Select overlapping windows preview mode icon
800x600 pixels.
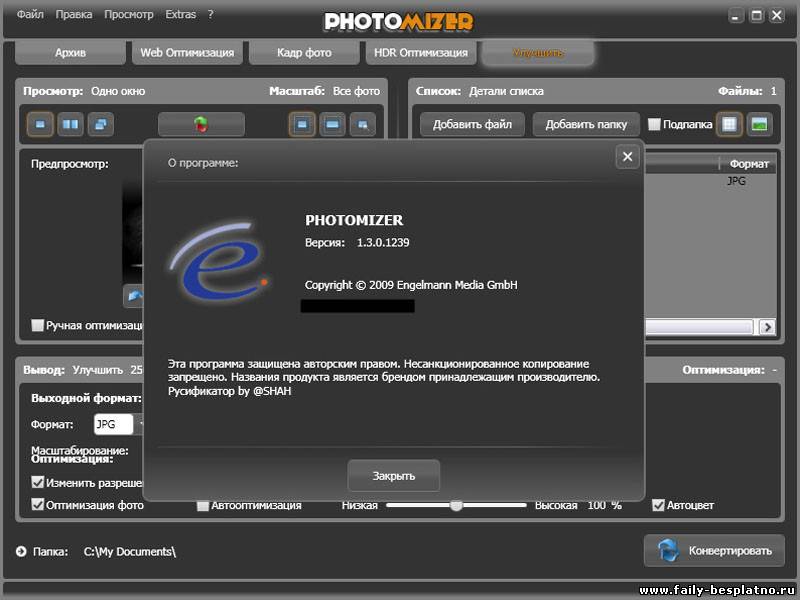[101, 124]
